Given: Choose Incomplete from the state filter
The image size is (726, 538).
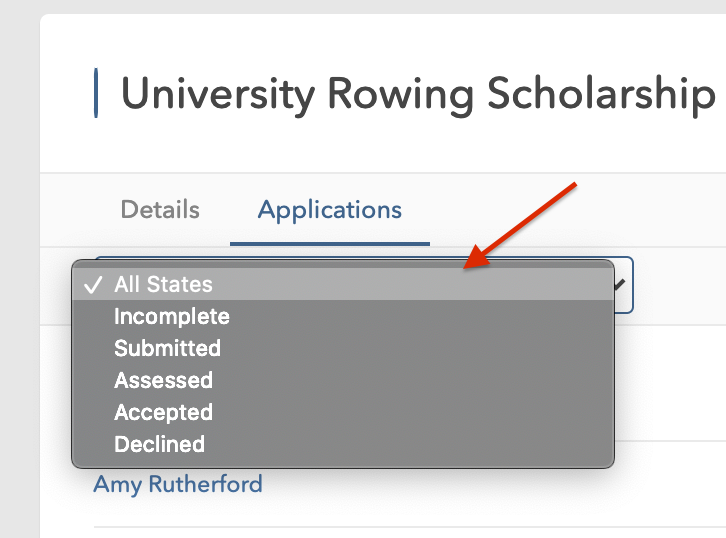Looking at the screenshot, I should click(x=172, y=317).
